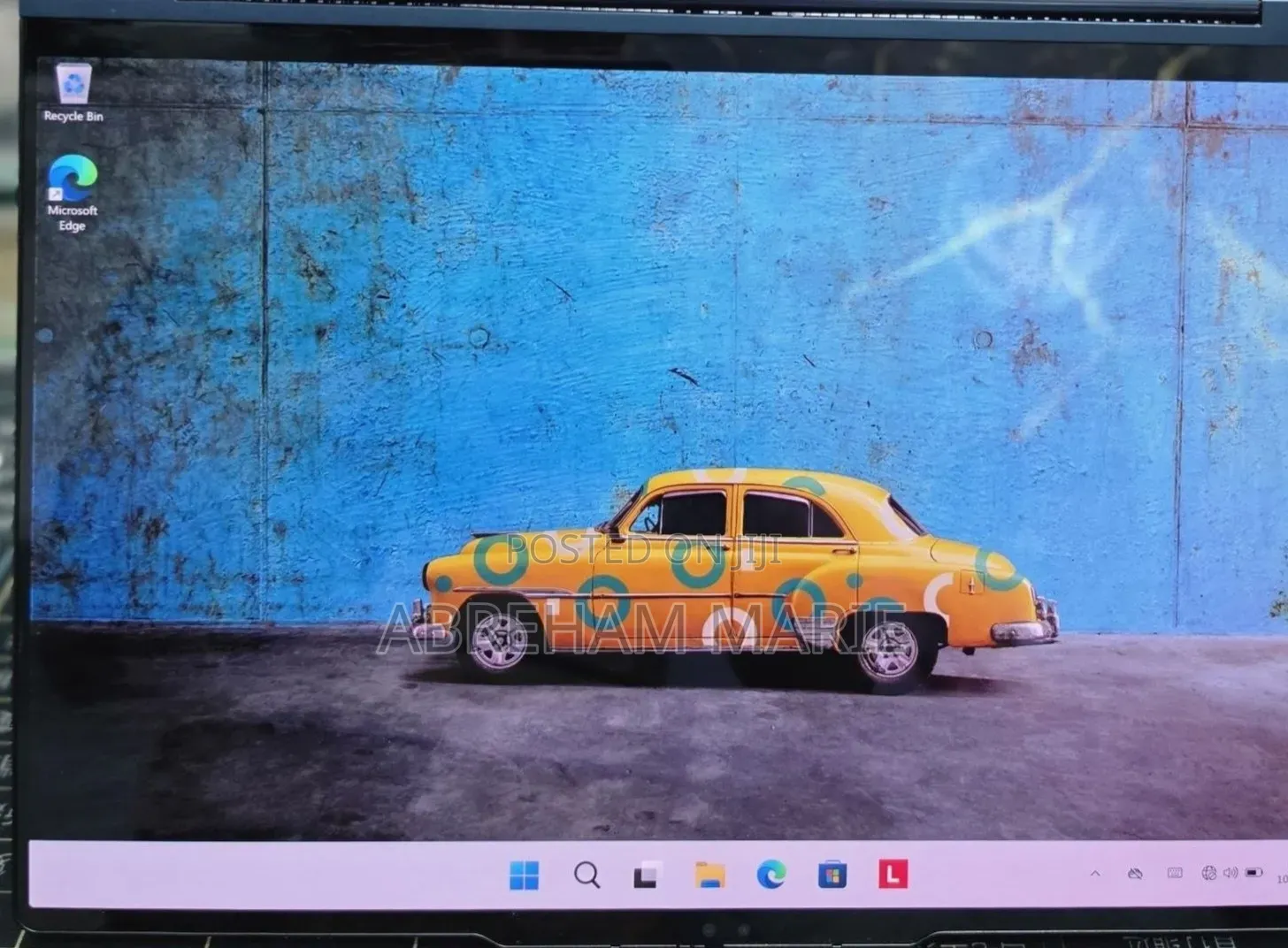
Task: Open the Windows Start menu
Action: click(x=525, y=875)
